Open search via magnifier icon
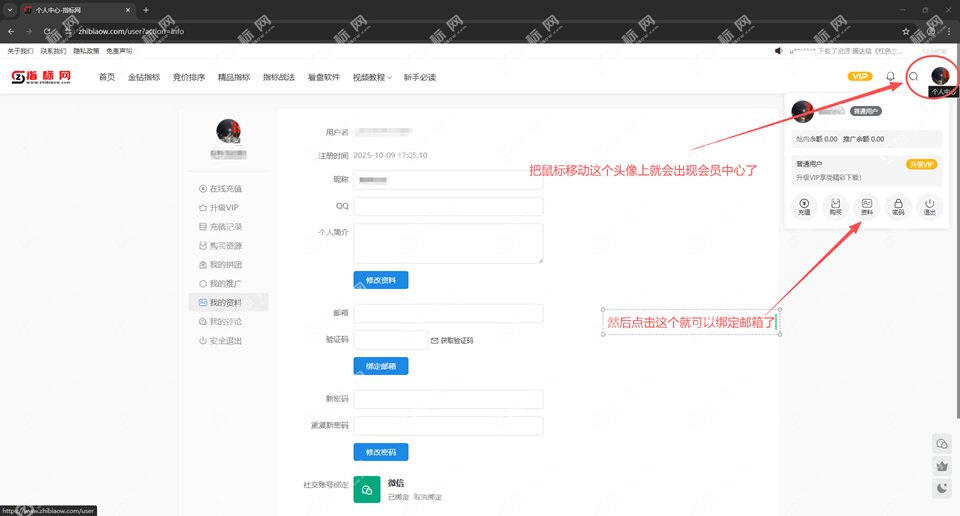 913,77
